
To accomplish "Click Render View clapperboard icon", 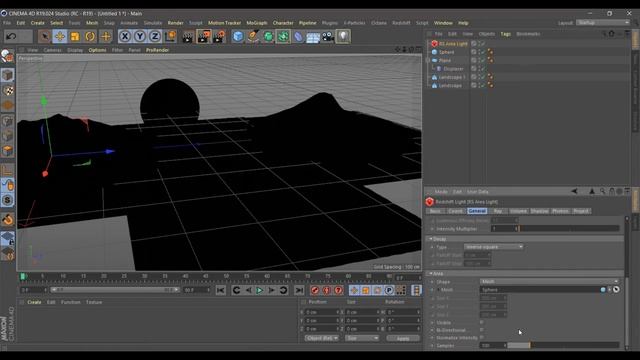I will (x=188, y=37).
